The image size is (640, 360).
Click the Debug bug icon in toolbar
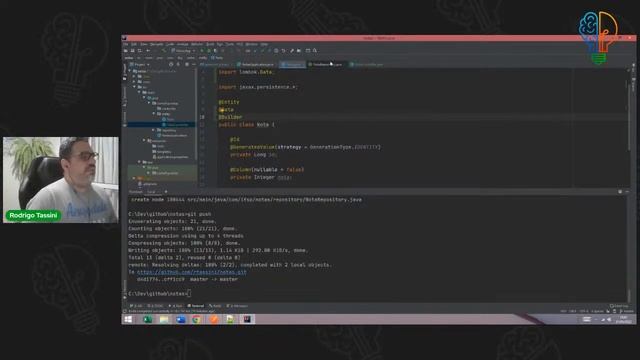[209, 51]
